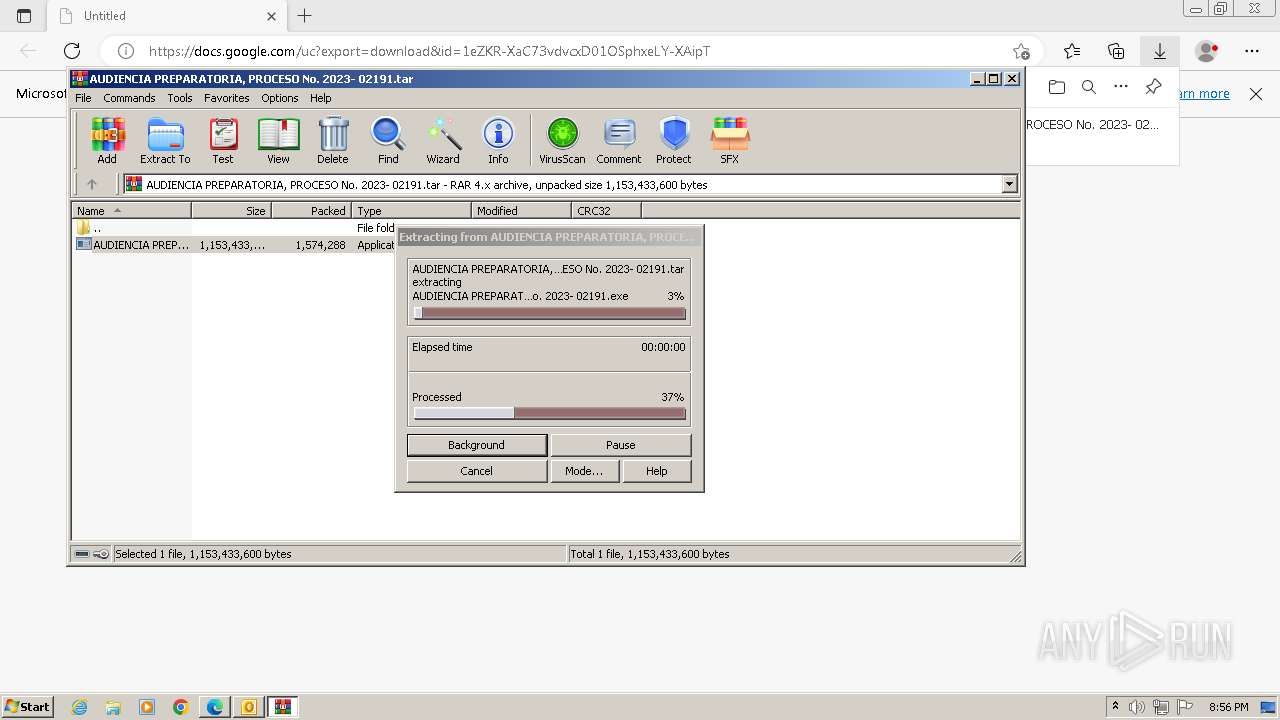Refresh the Edge browser page
This screenshot has height=720, width=1280.
point(72,51)
